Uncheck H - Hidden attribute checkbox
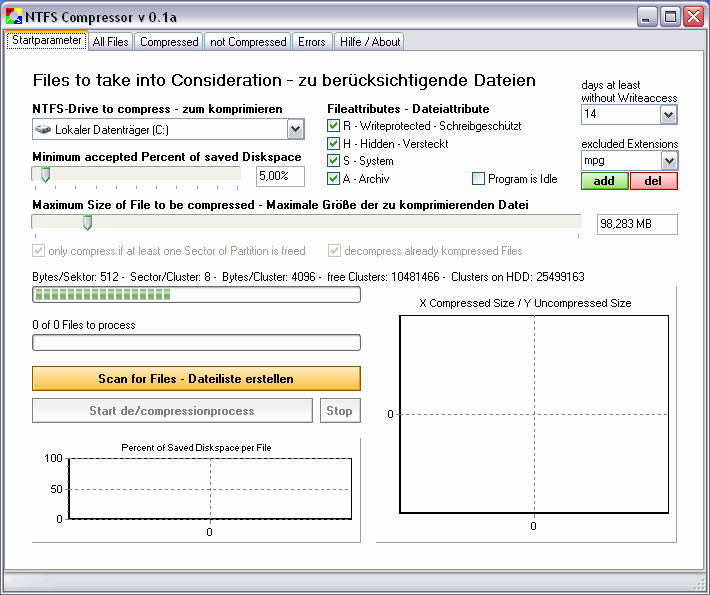Screen dimensions: 710x595 click(334, 144)
